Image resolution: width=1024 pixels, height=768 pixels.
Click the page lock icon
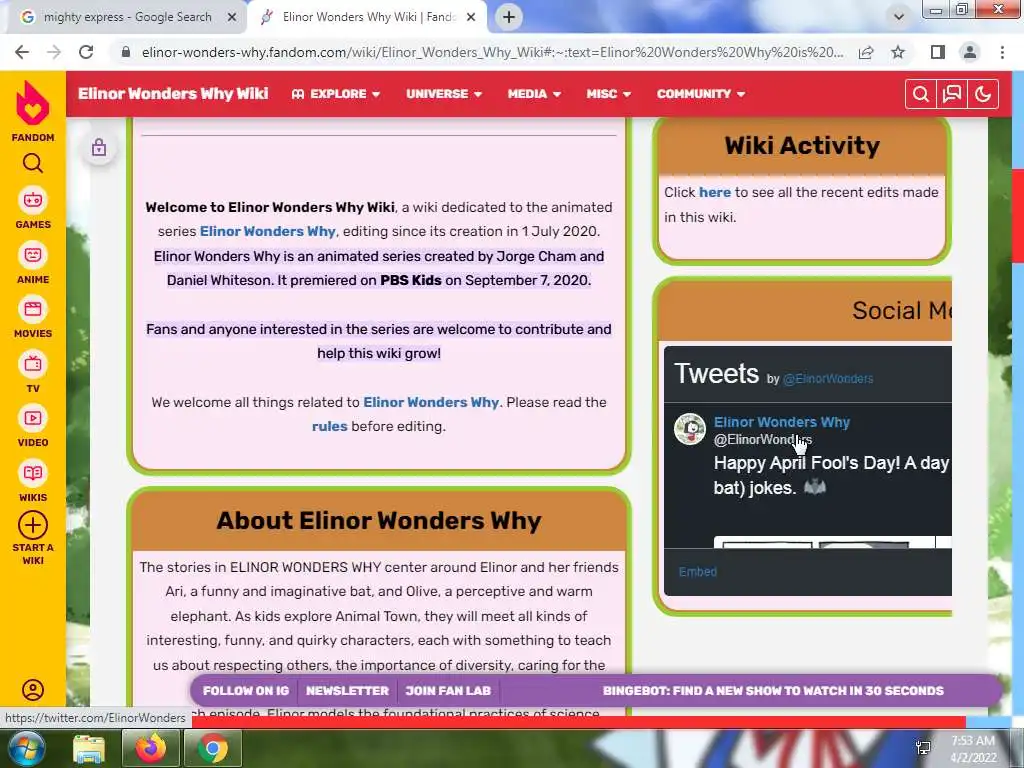pyautogui.click(x=99, y=147)
